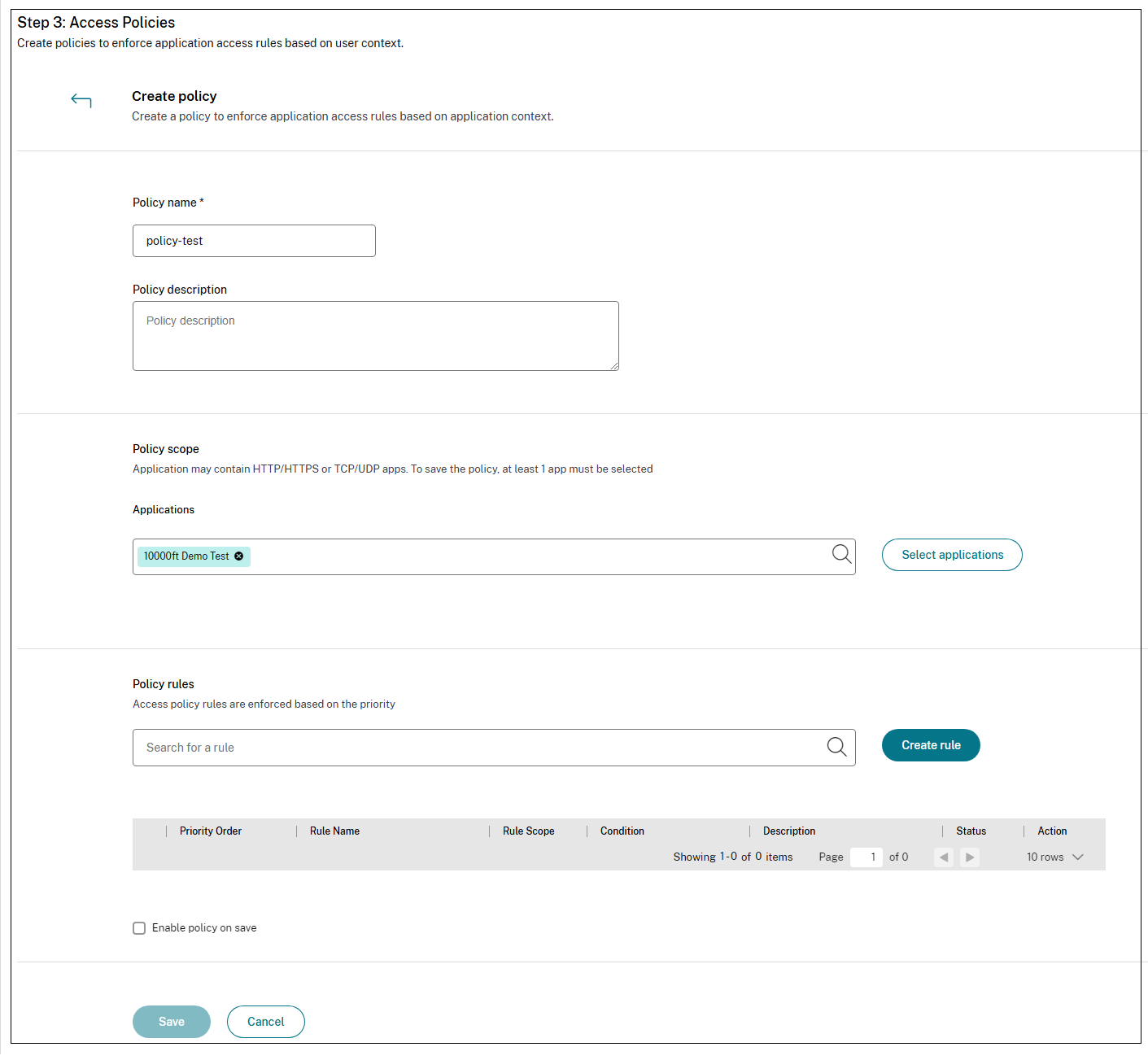This screenshot has height=1060, width=1148.
Task: Click the Rule Name column header
Action: point(334,831)
